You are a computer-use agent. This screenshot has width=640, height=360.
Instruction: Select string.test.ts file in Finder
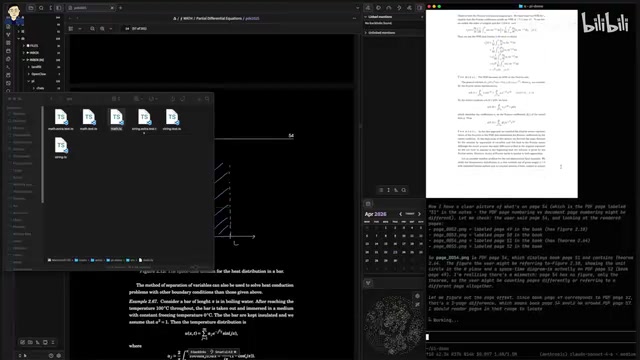[x=172, y=120]
